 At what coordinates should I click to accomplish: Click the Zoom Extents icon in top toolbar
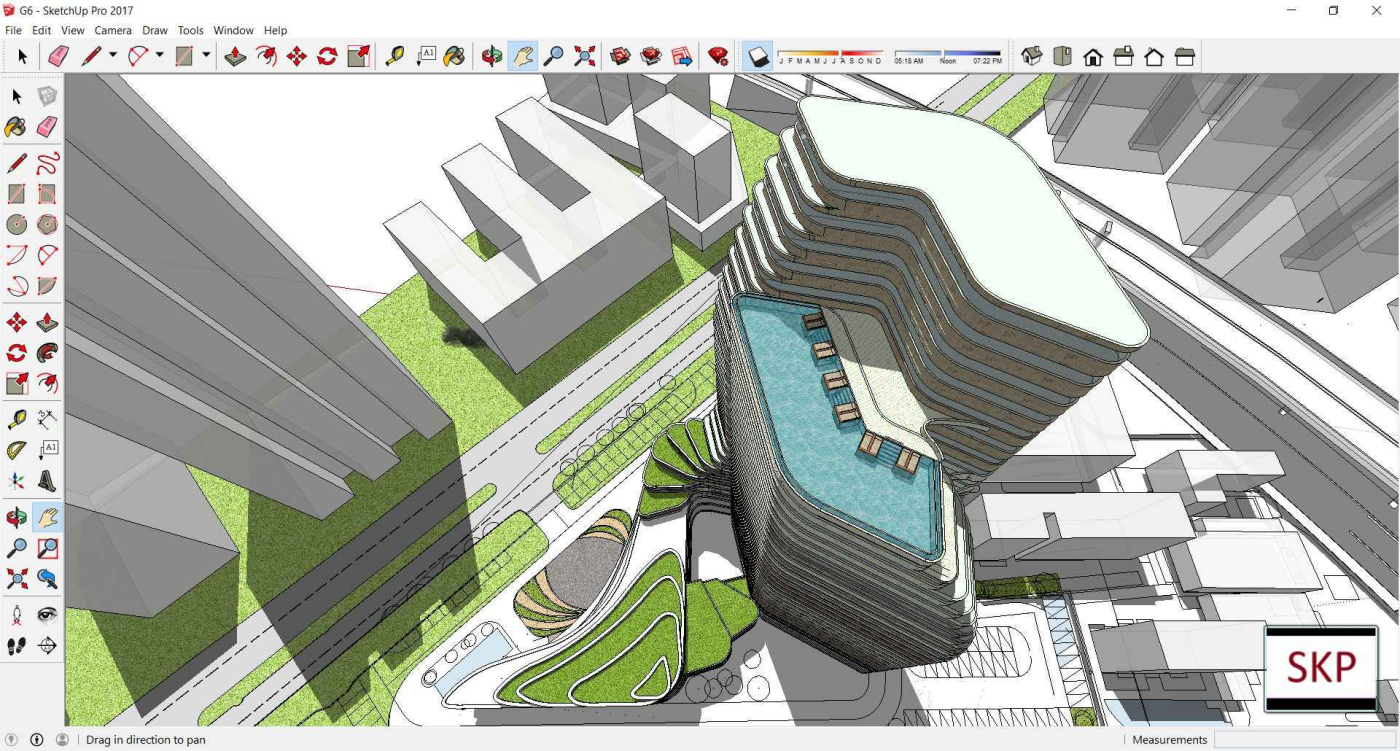coord(585,57)
